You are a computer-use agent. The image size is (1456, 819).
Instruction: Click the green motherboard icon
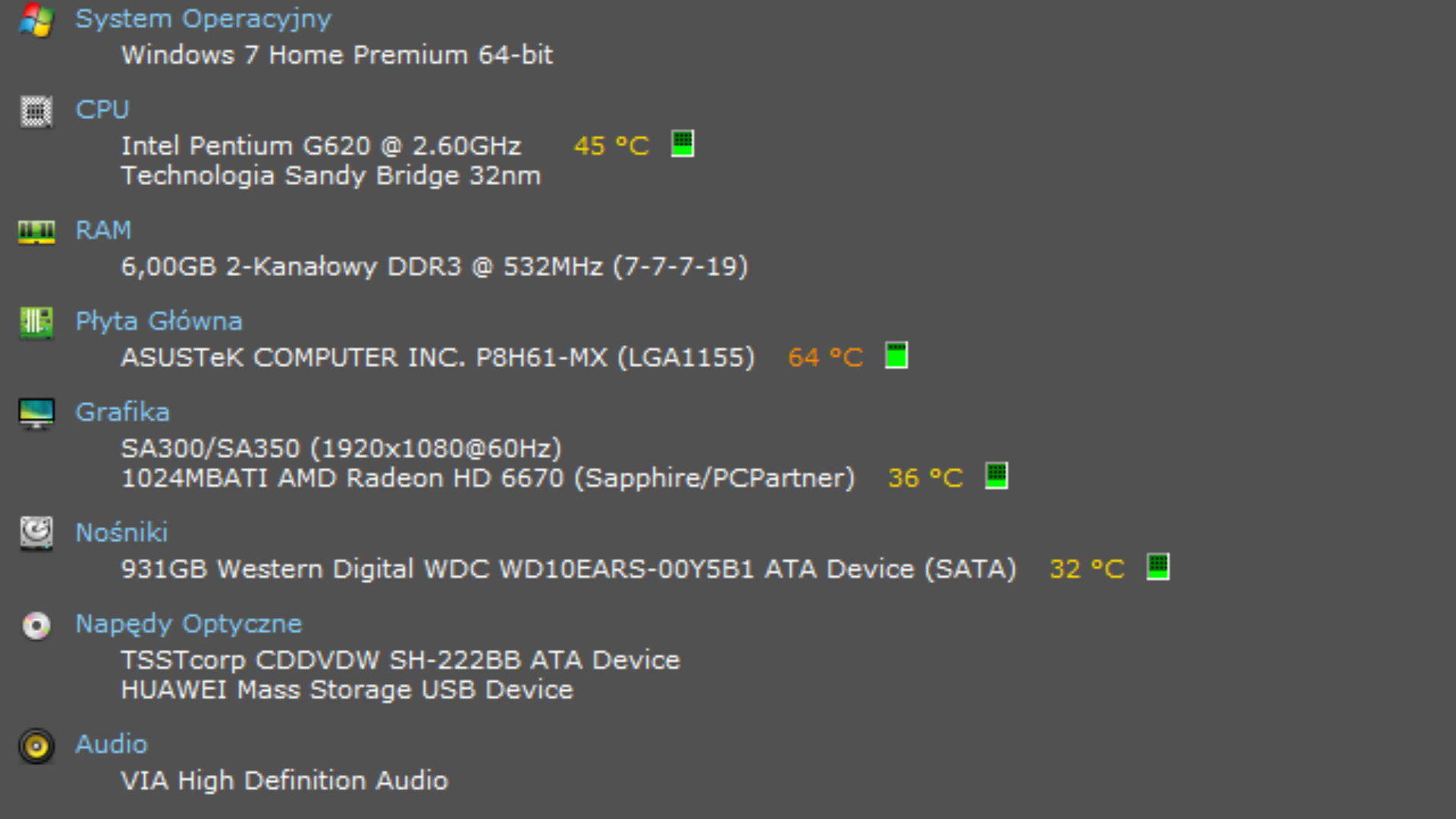[36, 323]
